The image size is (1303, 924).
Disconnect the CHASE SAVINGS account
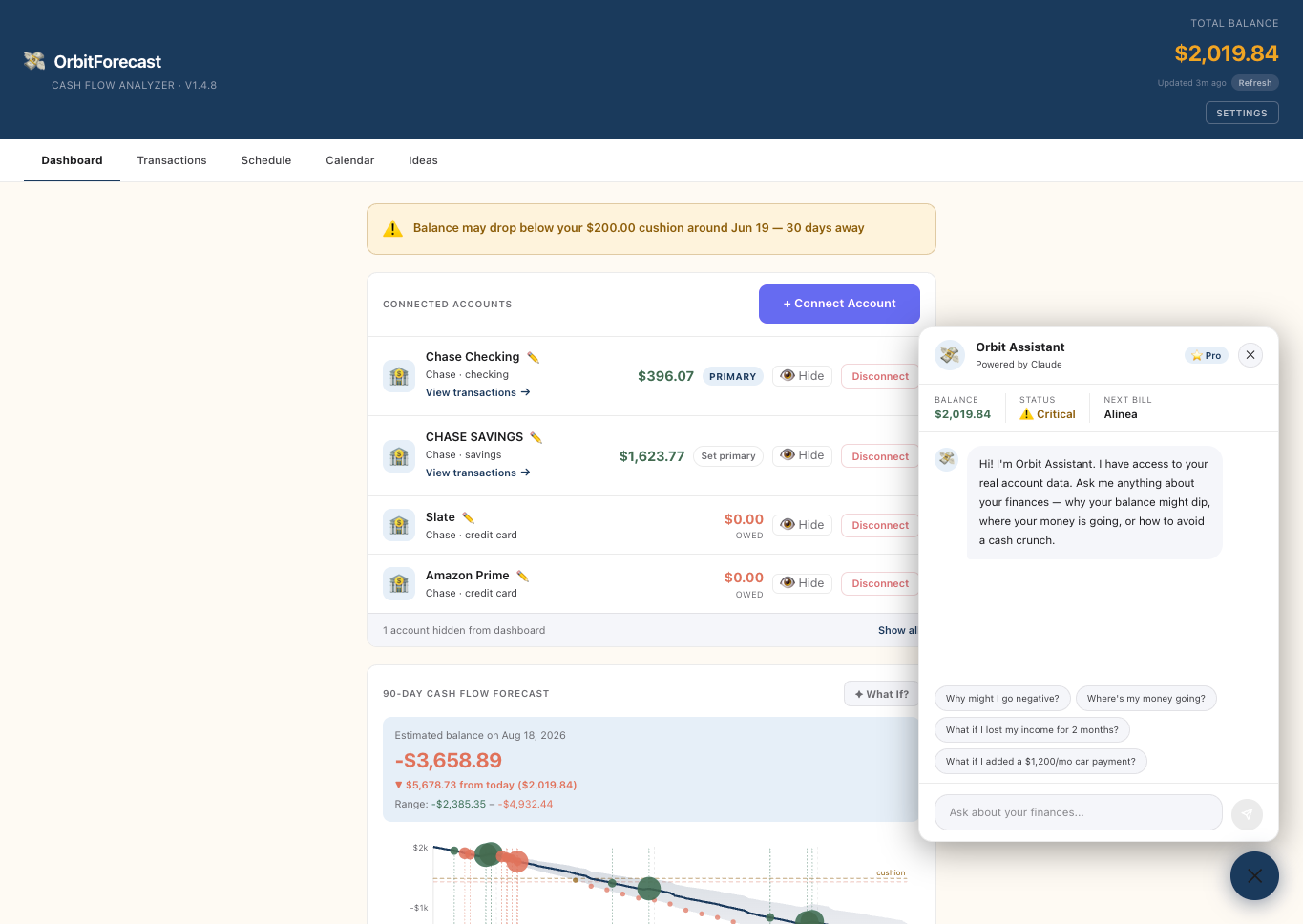pos(879,456)
